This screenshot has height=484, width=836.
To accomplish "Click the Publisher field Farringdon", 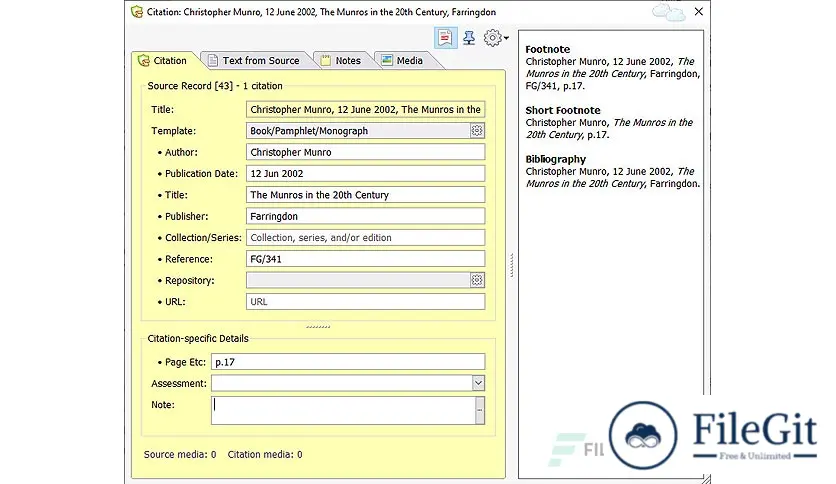I will (x=365, y=216).
